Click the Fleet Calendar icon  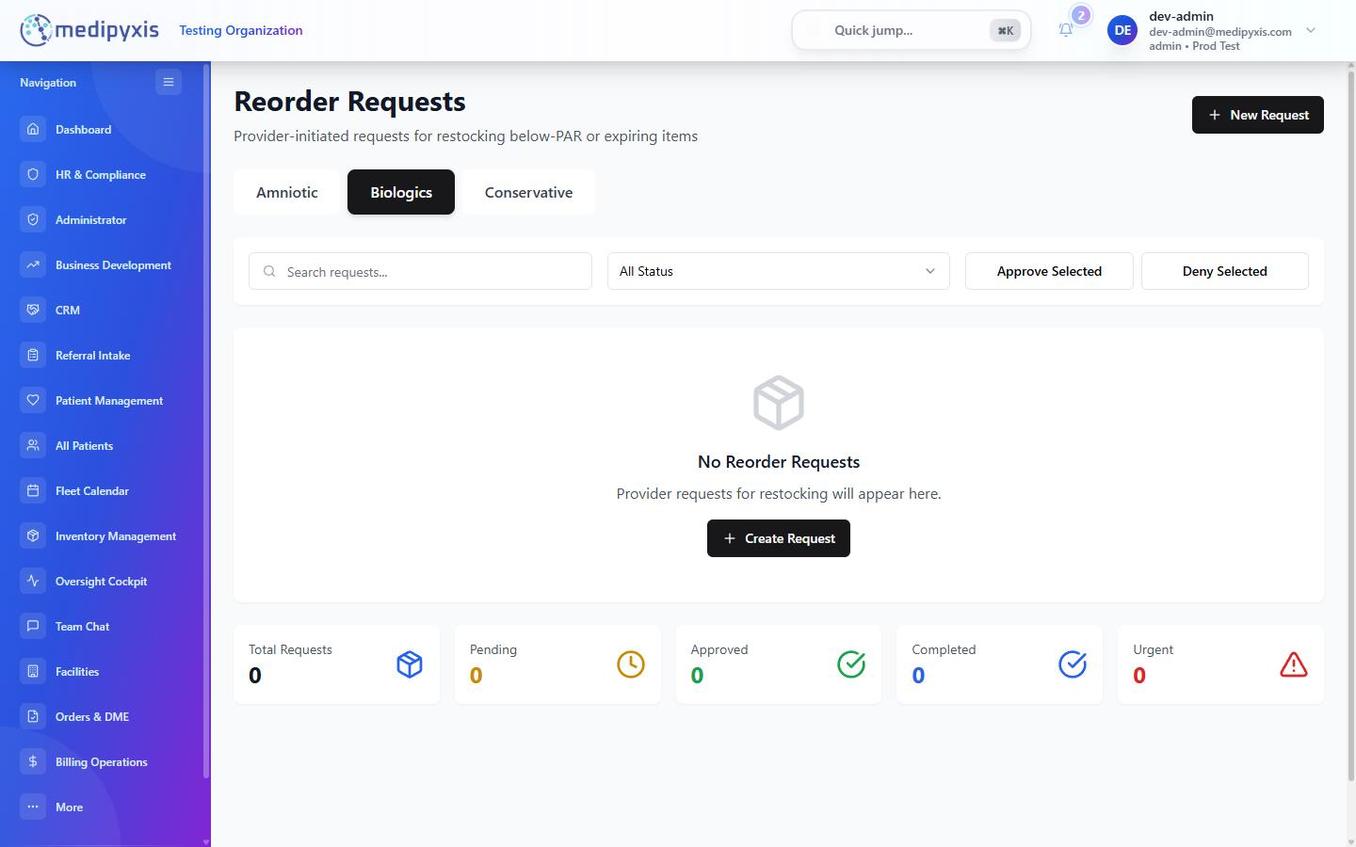(x=33, y=491)
